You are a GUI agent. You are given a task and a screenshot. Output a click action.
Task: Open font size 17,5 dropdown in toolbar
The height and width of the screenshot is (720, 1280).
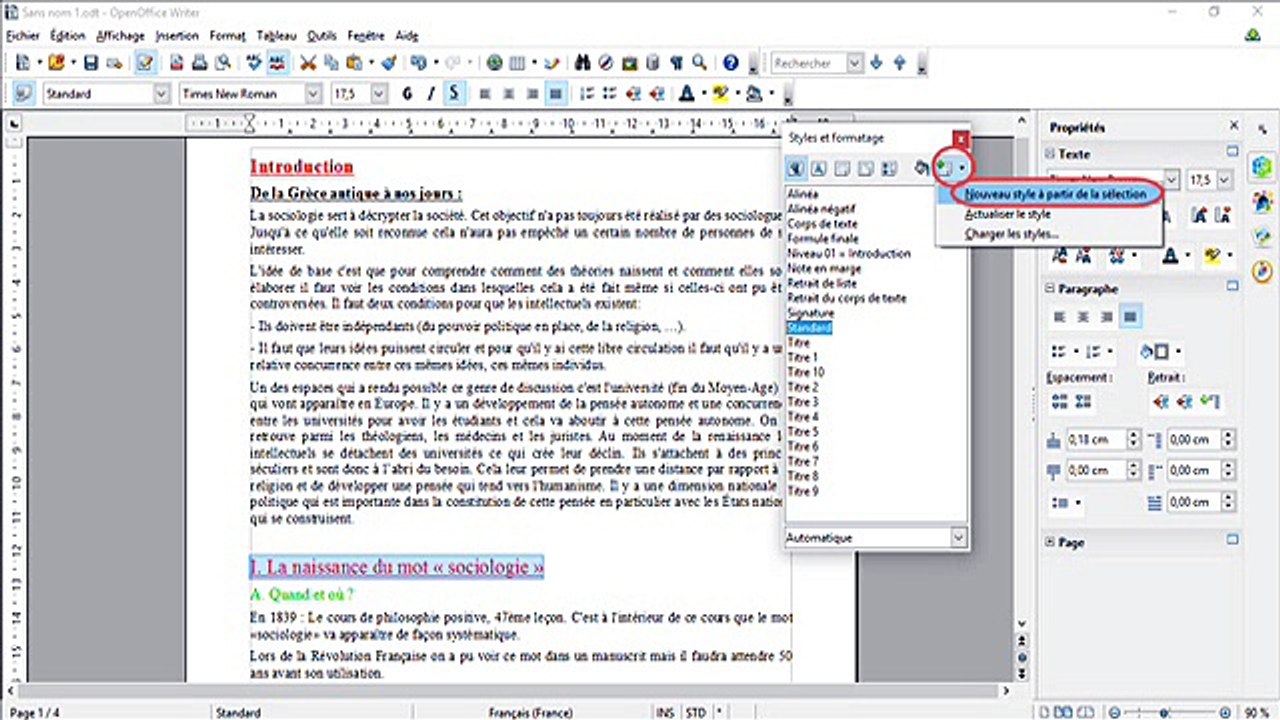coord(379,94)
